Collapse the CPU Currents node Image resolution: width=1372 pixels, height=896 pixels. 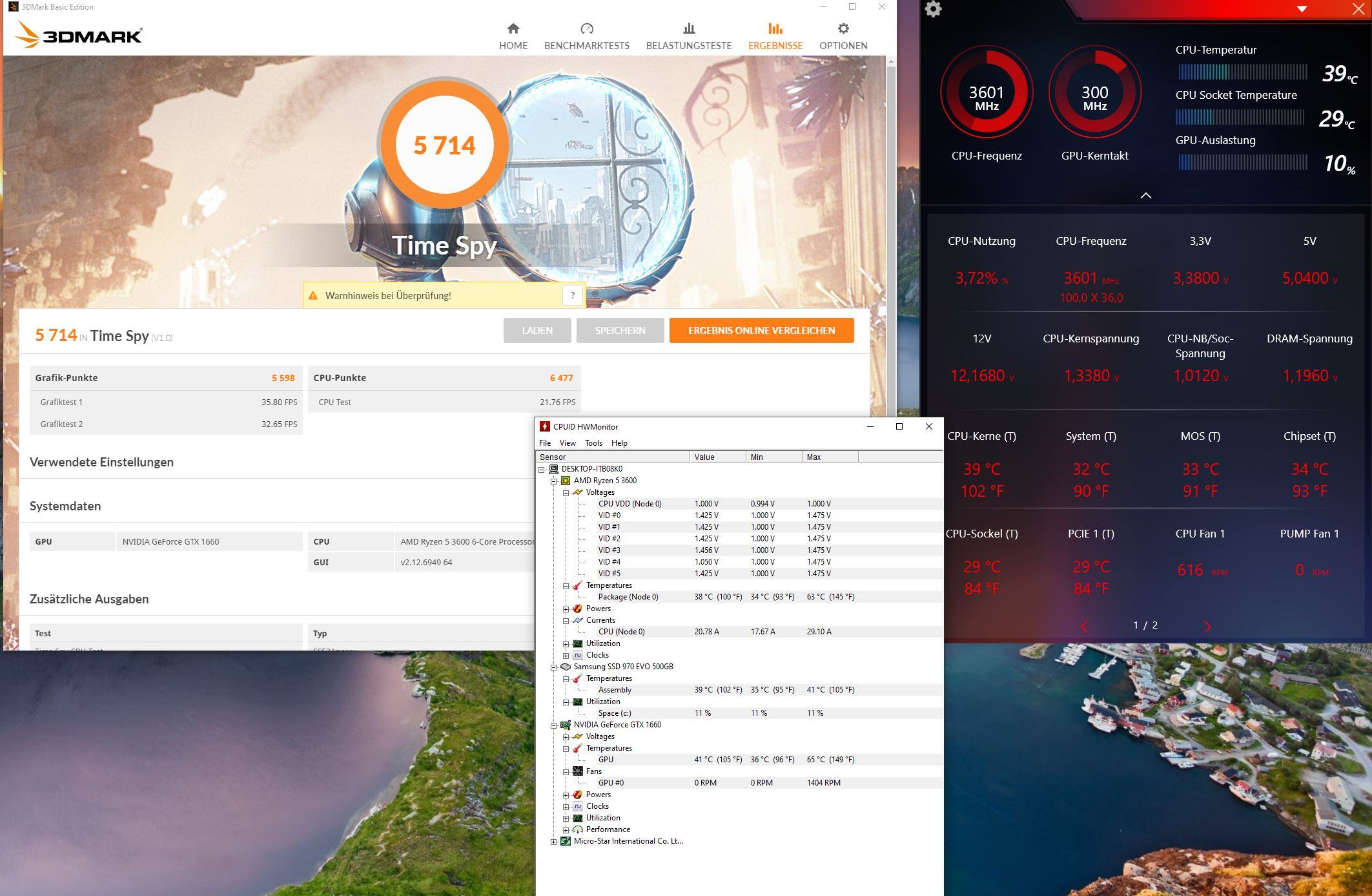[566, 621]
